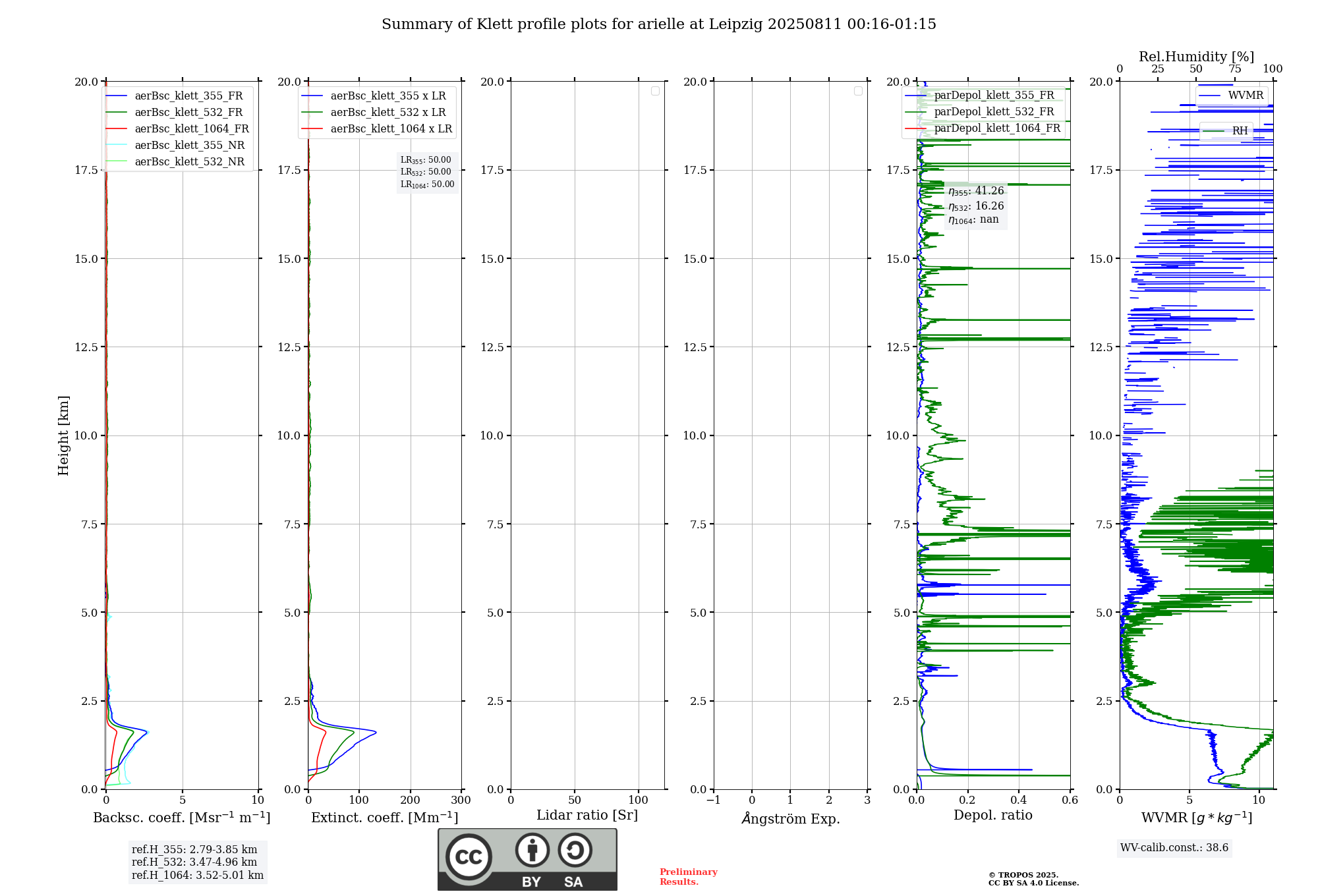Click the ref.H_355: 2.79-3.85 km text
This screenshot has height=896, width=1318.
[194, 850]
